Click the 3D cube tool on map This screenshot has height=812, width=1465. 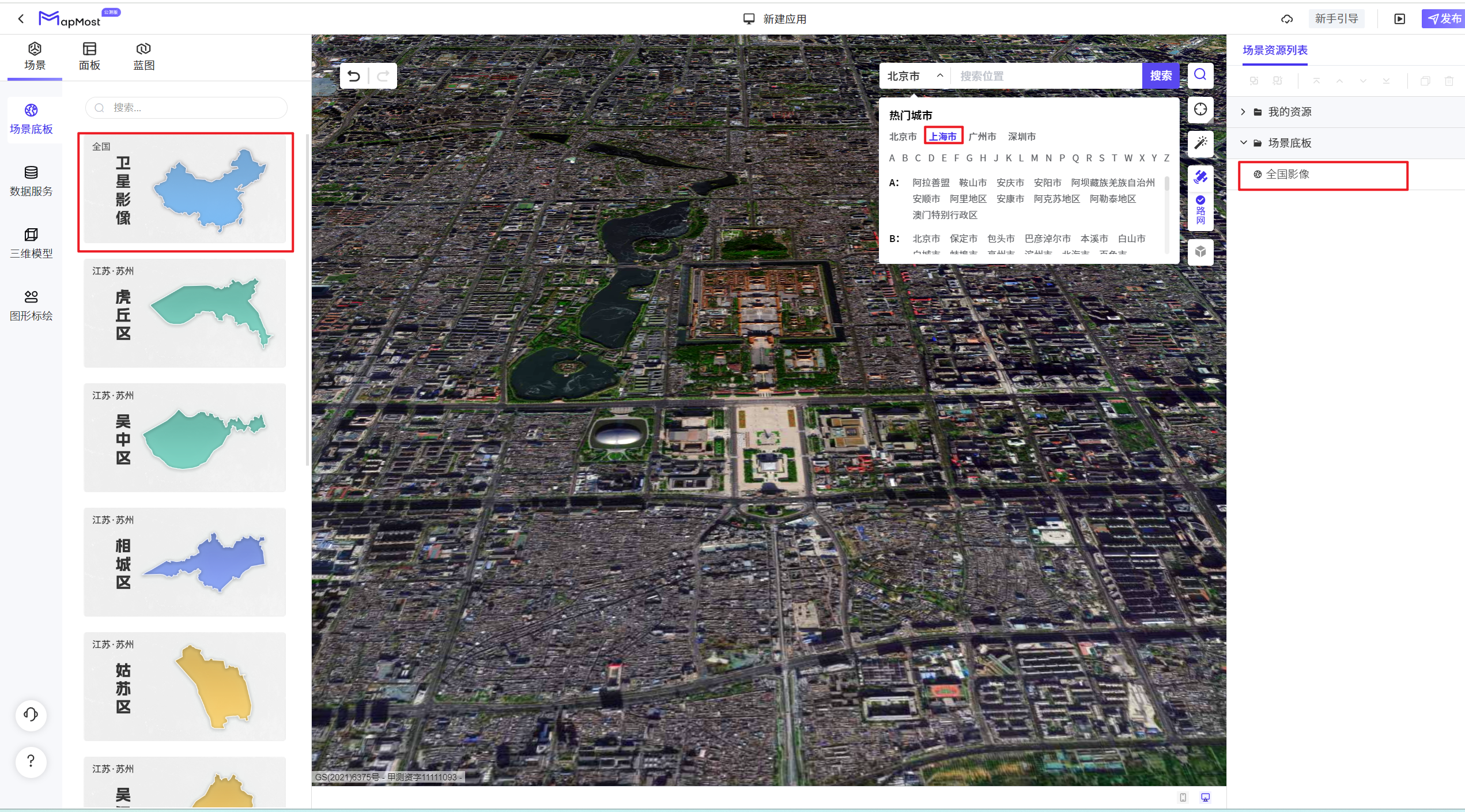click(1200, 252)
